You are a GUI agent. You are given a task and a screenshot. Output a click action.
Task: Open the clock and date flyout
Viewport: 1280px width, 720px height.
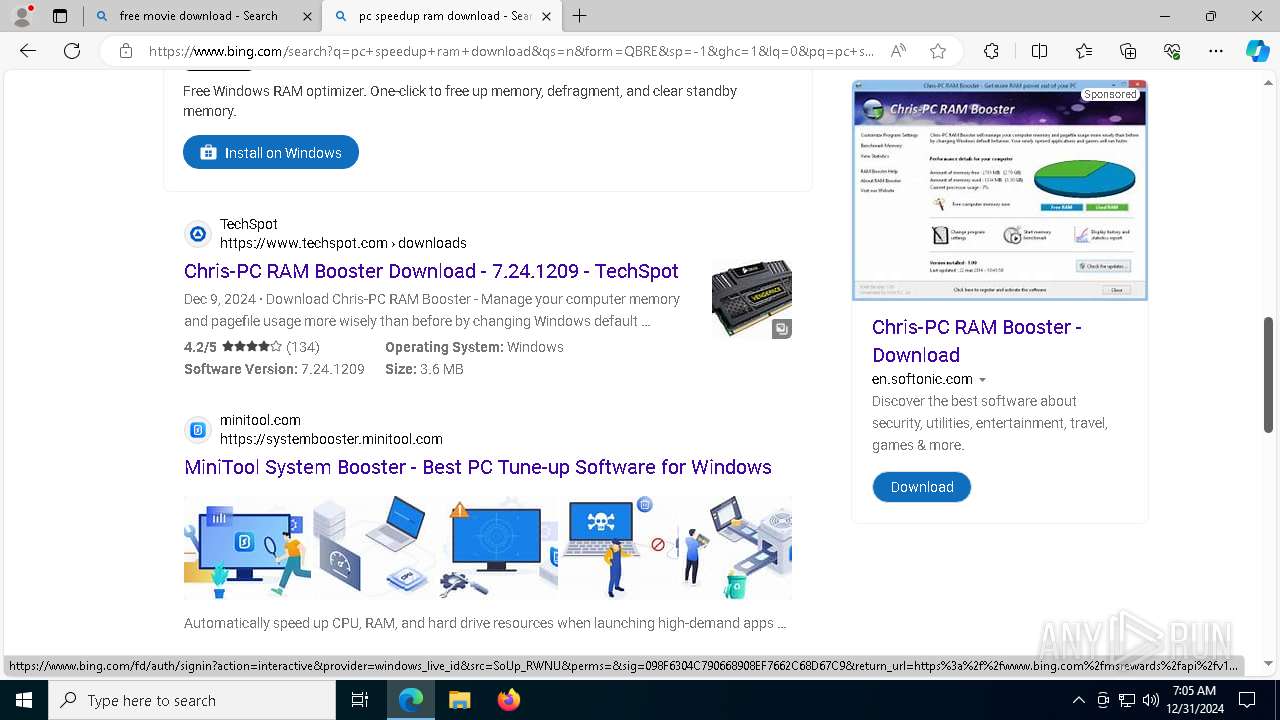click(1197, 700)
